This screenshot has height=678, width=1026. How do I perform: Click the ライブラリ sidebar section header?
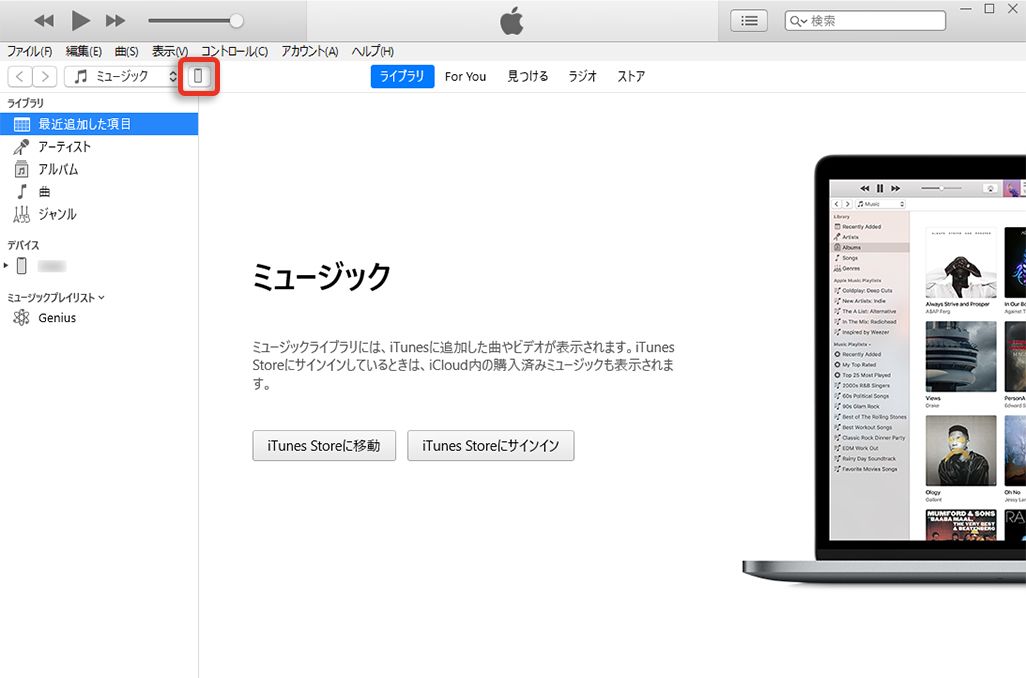pos(26,103)
